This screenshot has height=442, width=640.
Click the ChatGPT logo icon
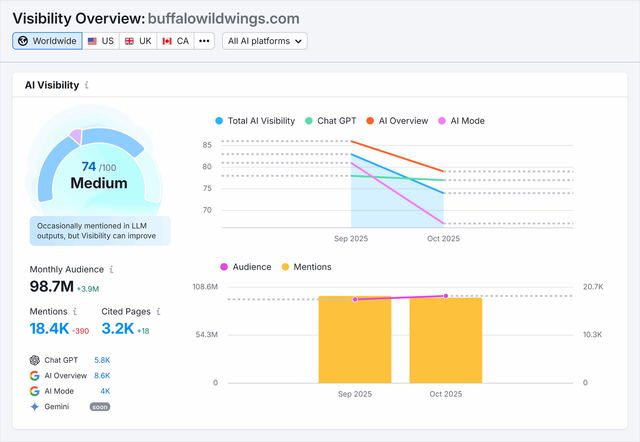(x=35, y=360)
